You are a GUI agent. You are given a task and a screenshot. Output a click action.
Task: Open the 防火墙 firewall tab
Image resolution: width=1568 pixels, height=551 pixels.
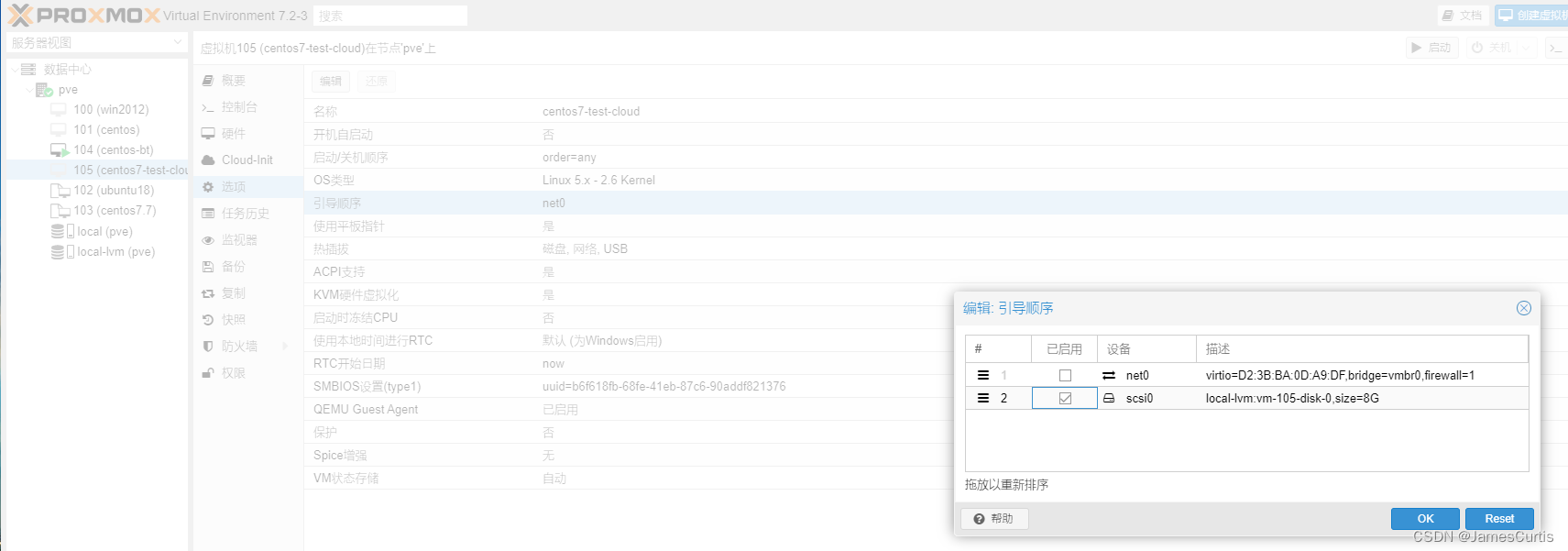pyautogui.click(x=248, y=347)
